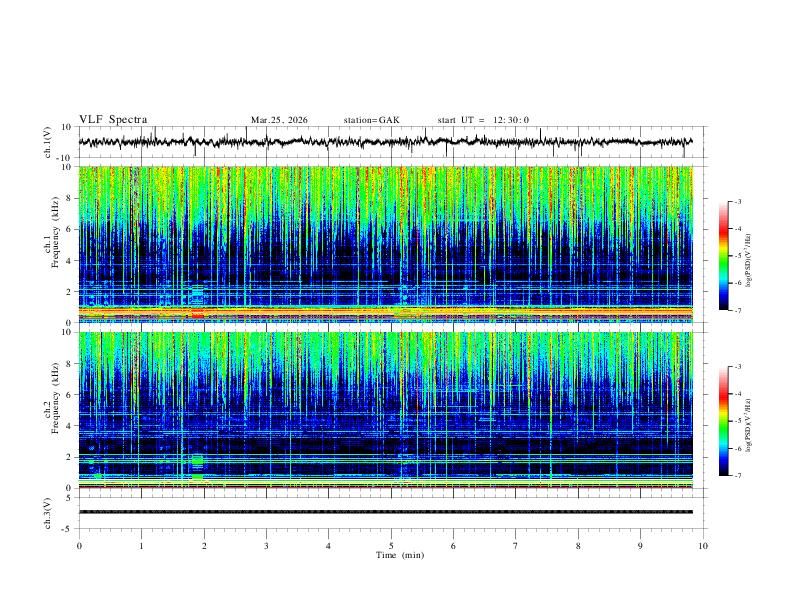Click the "-6" tick on ch.2 colorbar
This screenshot has width=792, height=612.
click(737, 448)
